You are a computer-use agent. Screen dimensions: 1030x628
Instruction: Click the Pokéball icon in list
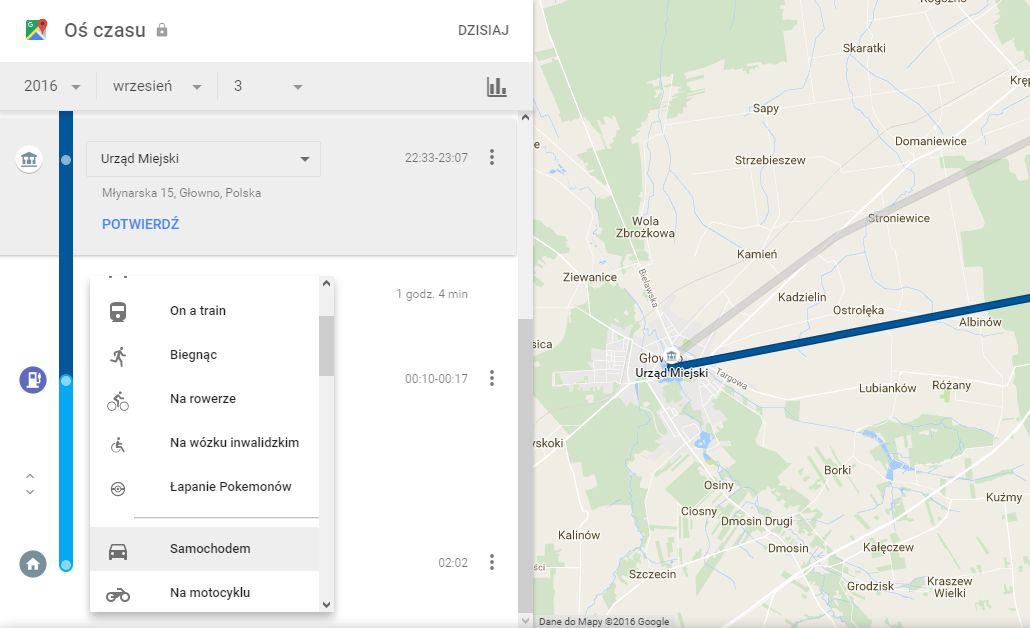(118, 489)
